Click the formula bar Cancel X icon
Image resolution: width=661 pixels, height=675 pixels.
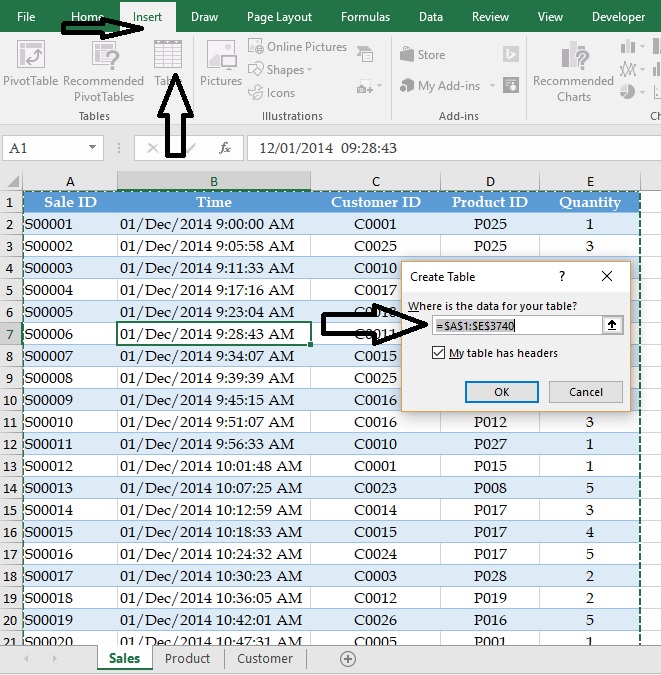click(152, 148)
